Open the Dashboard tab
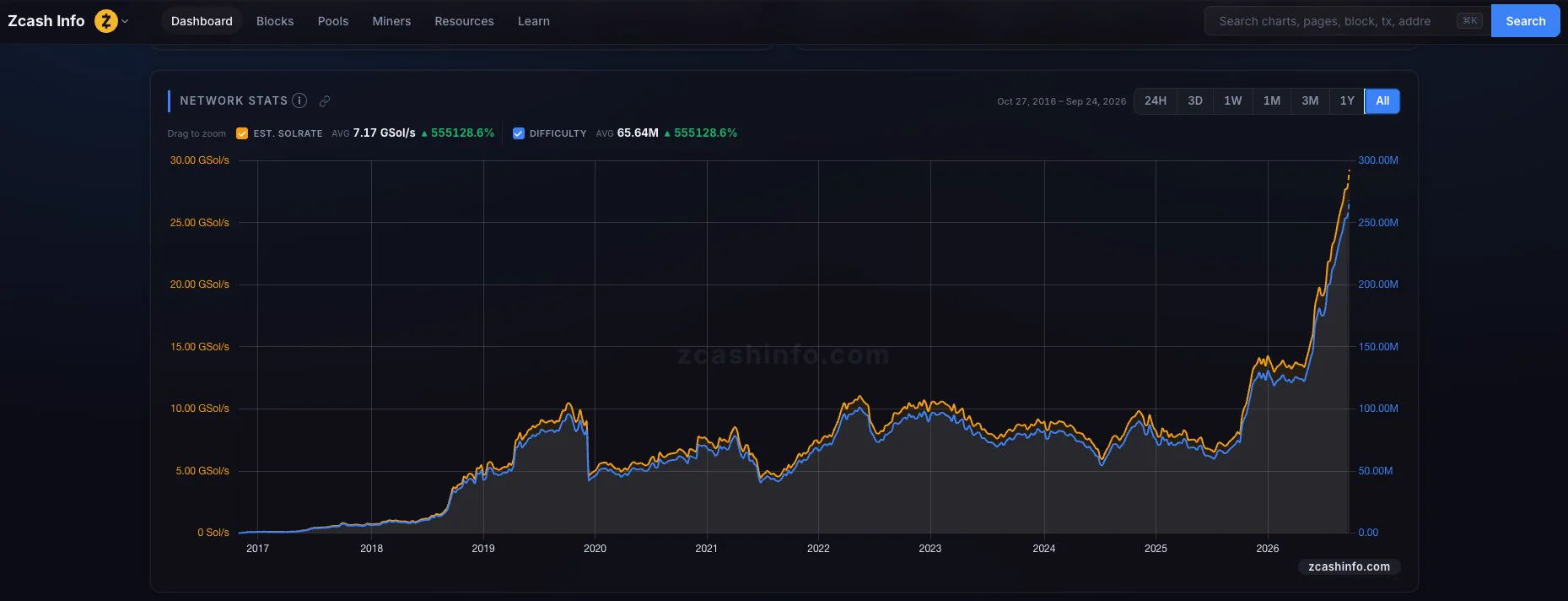1568x601 pixels. (202, 21)
